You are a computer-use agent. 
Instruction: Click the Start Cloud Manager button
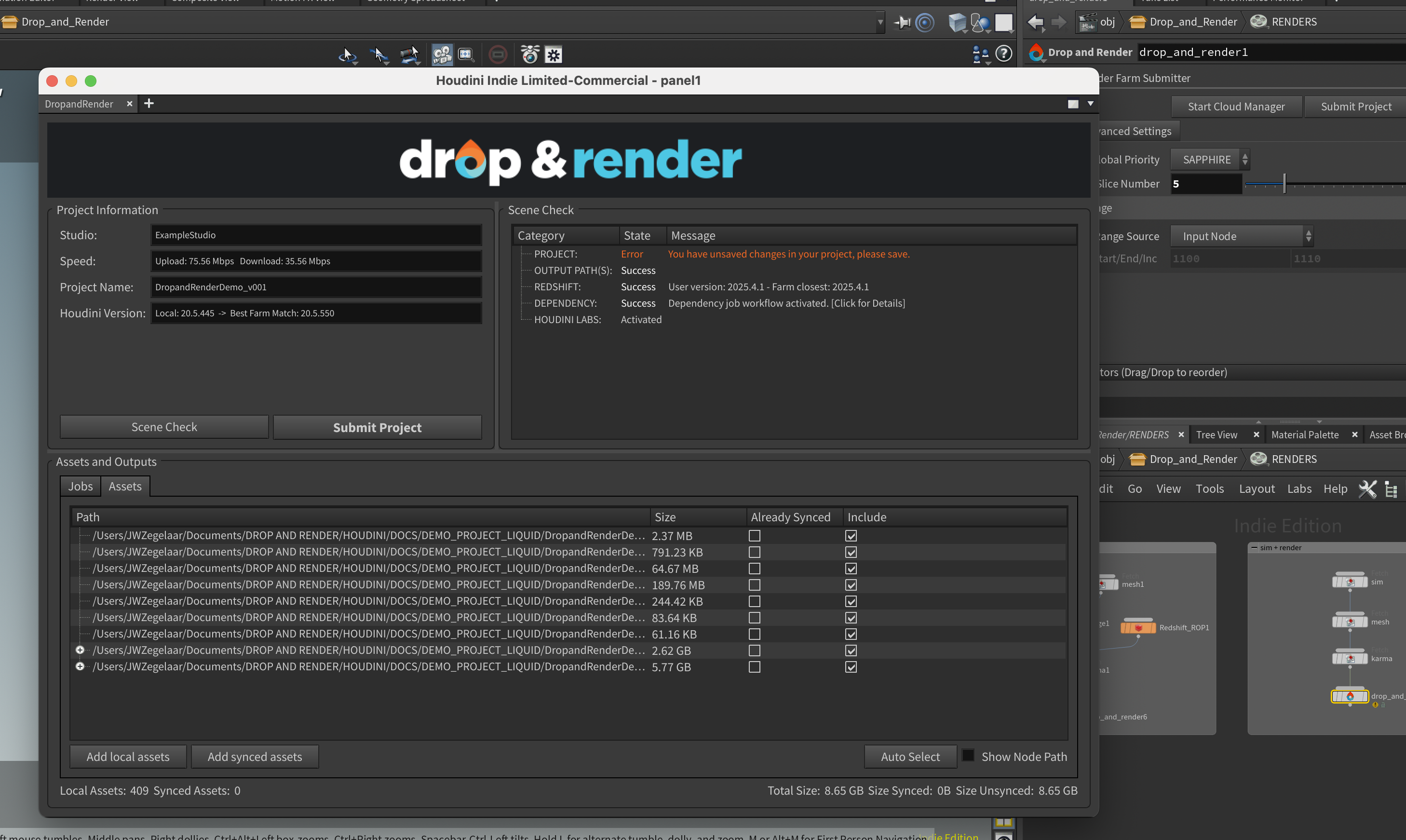[x=1236, y=107]
